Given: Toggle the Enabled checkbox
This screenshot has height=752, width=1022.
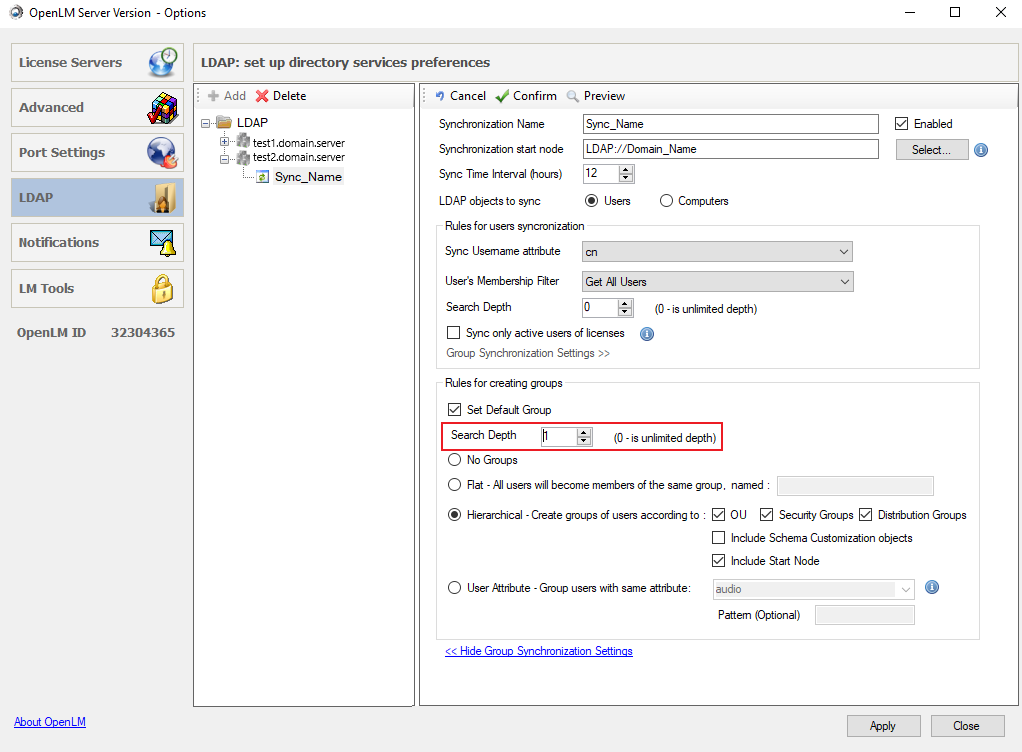Looking at the screenshot, I should [901, 124].
